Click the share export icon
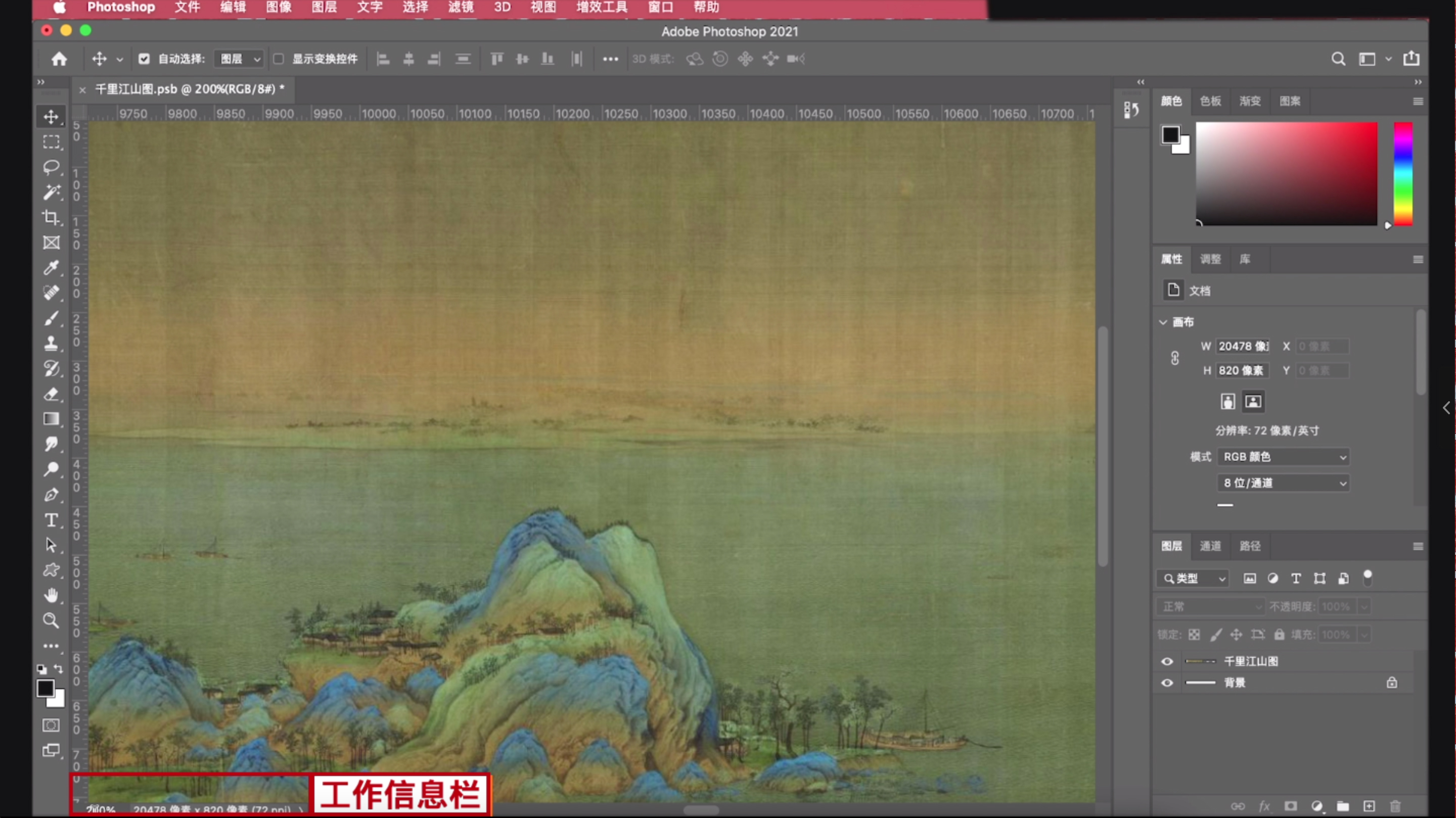The image size is (1456, 818). click(1412, 58)
